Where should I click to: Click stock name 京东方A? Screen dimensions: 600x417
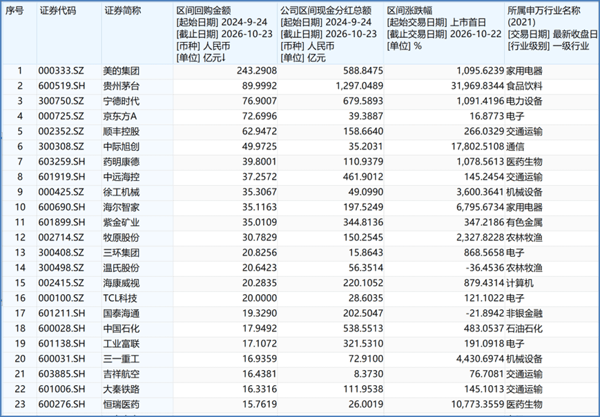[x=120, y=116]
